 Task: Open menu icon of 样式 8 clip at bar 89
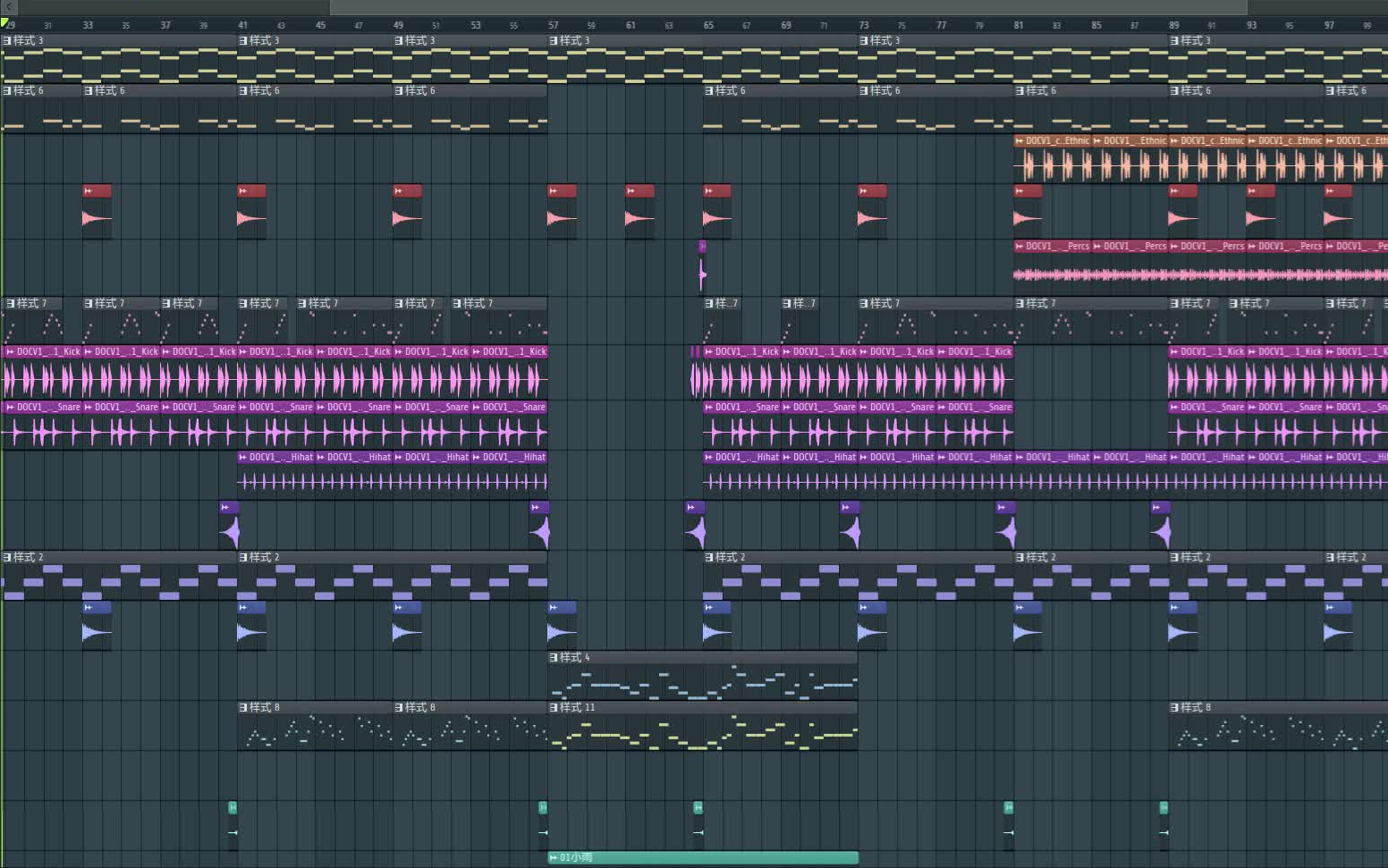(x=1174, y=707)
